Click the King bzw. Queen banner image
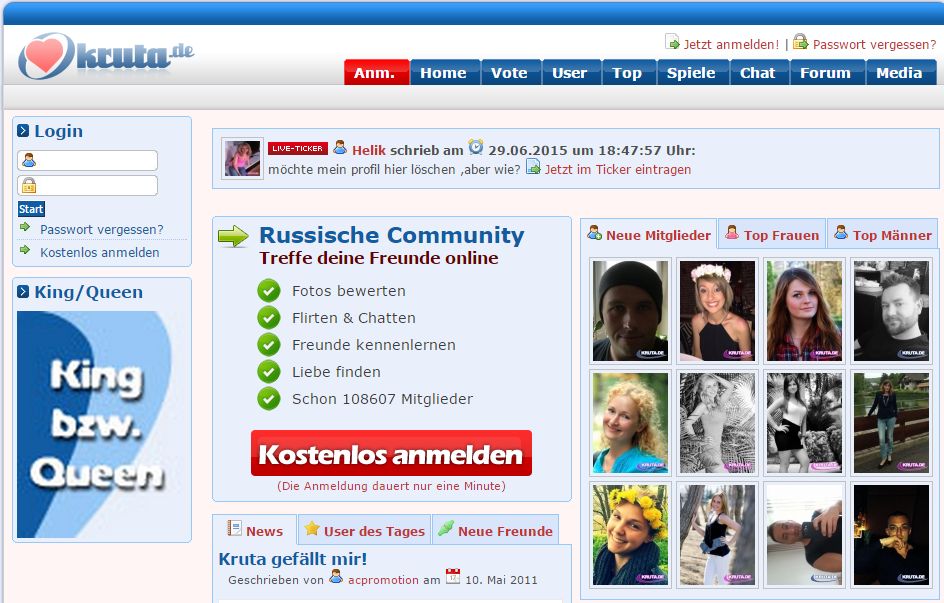Viewport: 944px width, 603px height. coord(96,424)
